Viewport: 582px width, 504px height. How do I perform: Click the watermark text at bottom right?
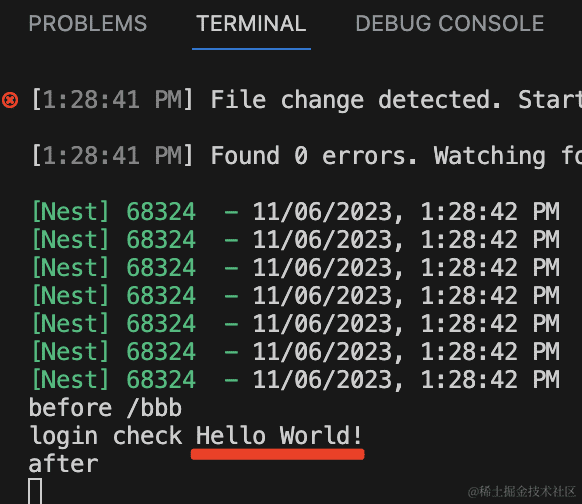[521, 491]
